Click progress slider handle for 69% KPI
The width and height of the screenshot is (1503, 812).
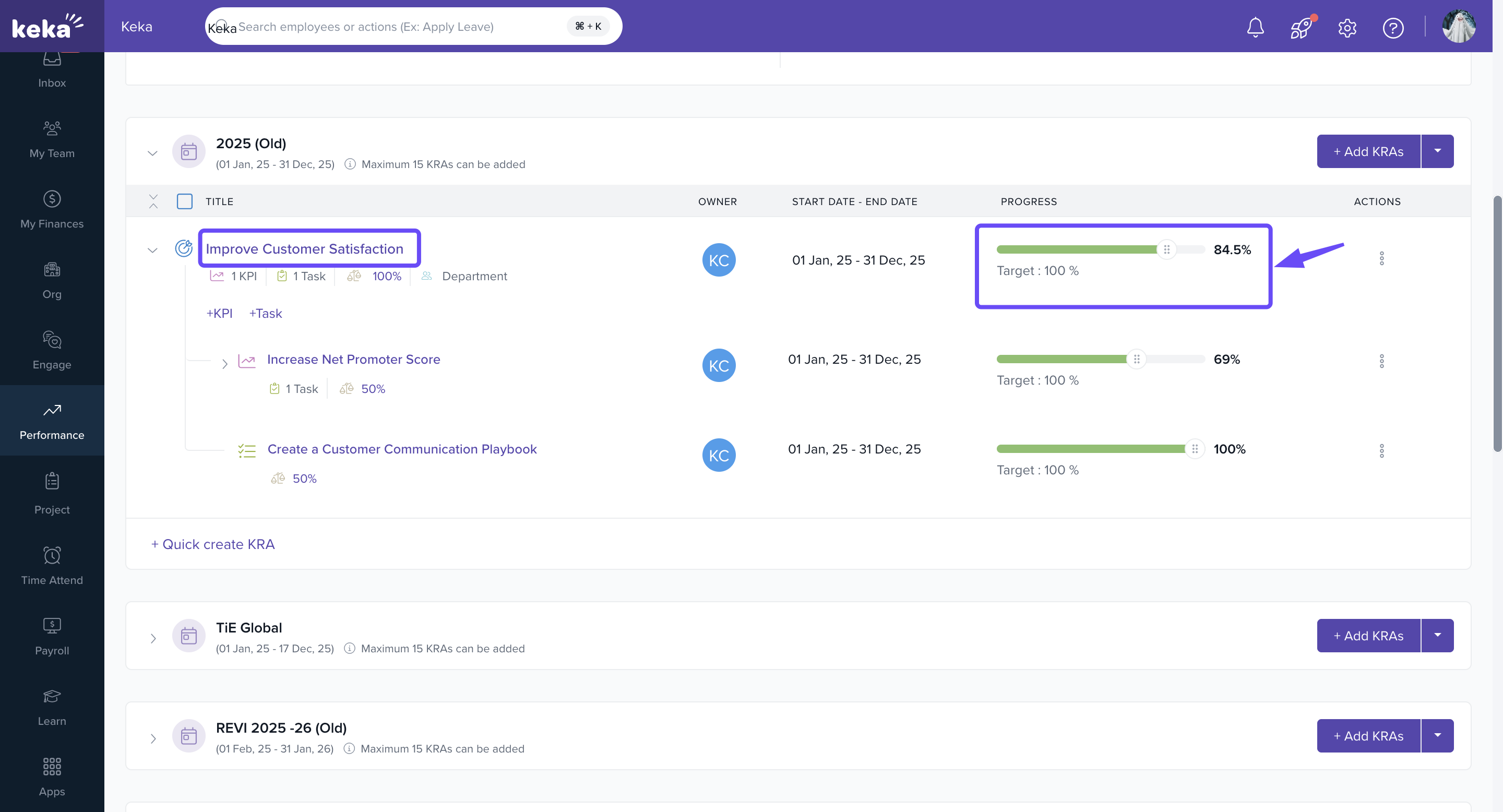pyautogui.click(x=1136, y=360)
